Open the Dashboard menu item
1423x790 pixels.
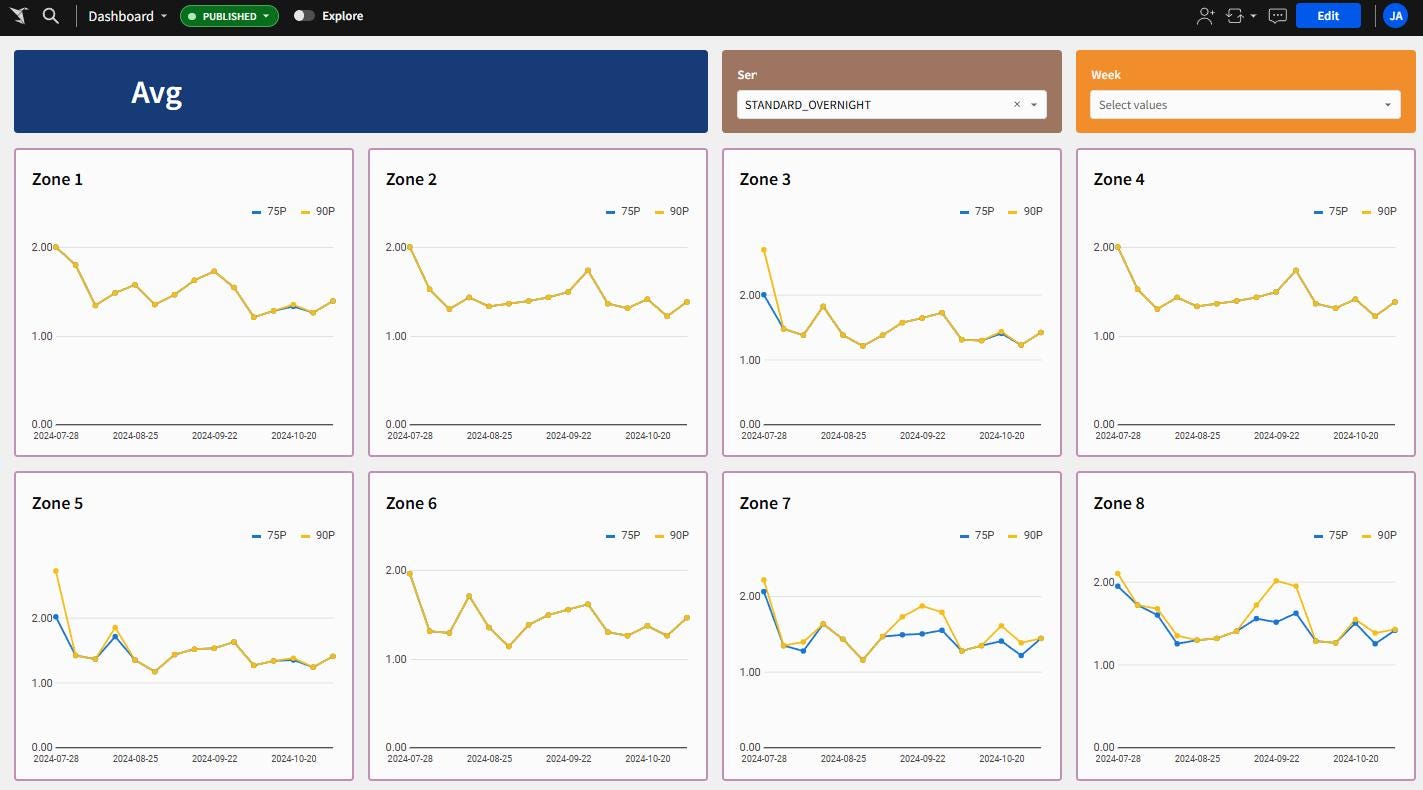pos(120,15)
